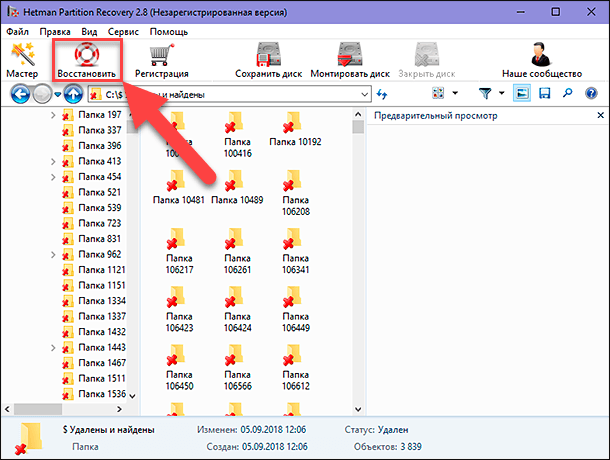Select deleted folder Папка 106217
This screenshot has width=610, height=460.
click(x=179, y=251)
